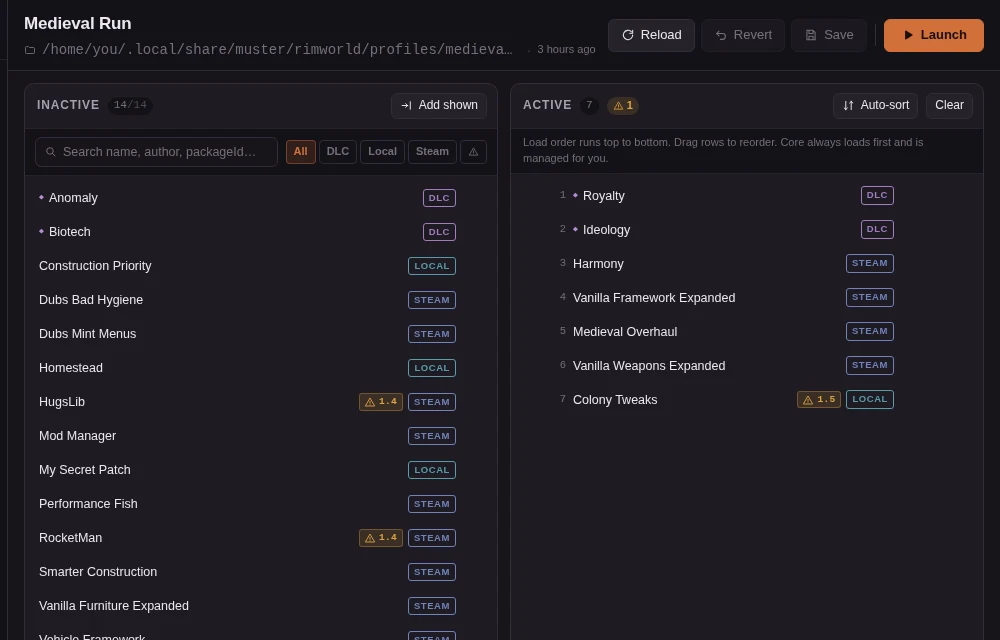
Task: Click the STEAM badge on Dubs Mint Menus
Action: coord(432,333)
